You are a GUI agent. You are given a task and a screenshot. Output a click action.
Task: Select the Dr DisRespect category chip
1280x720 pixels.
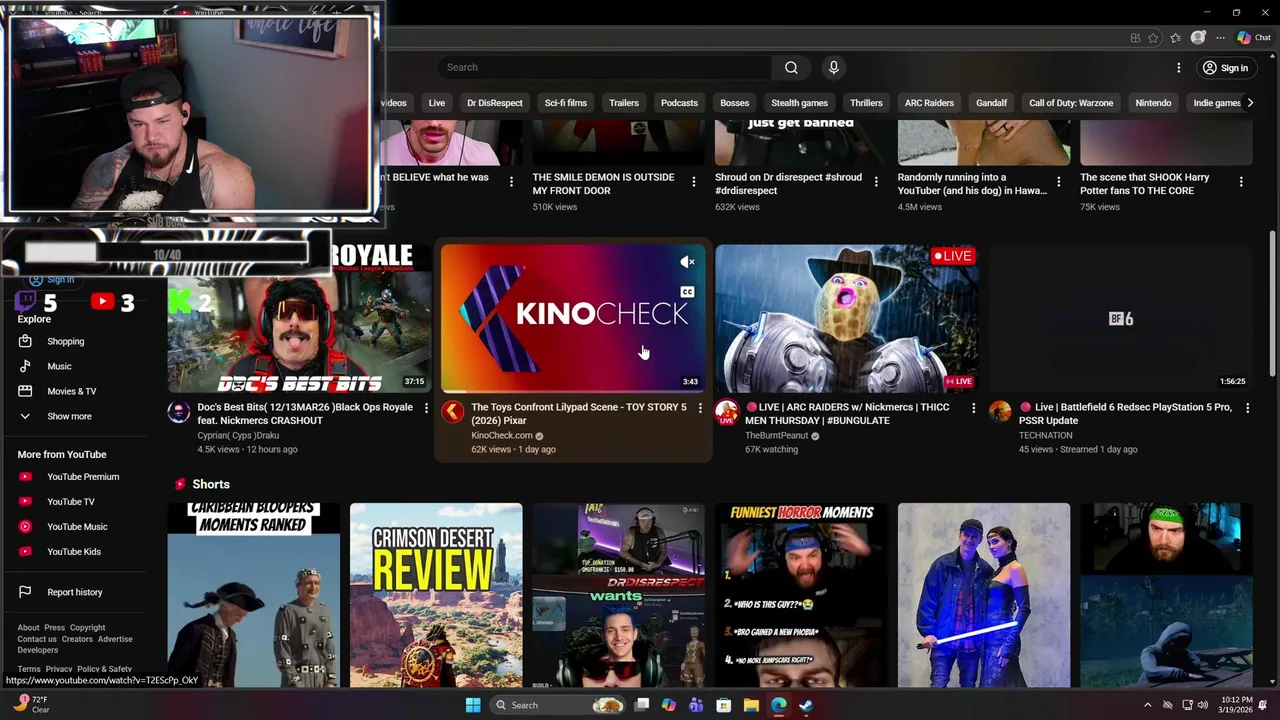click(x=495, y=103)
